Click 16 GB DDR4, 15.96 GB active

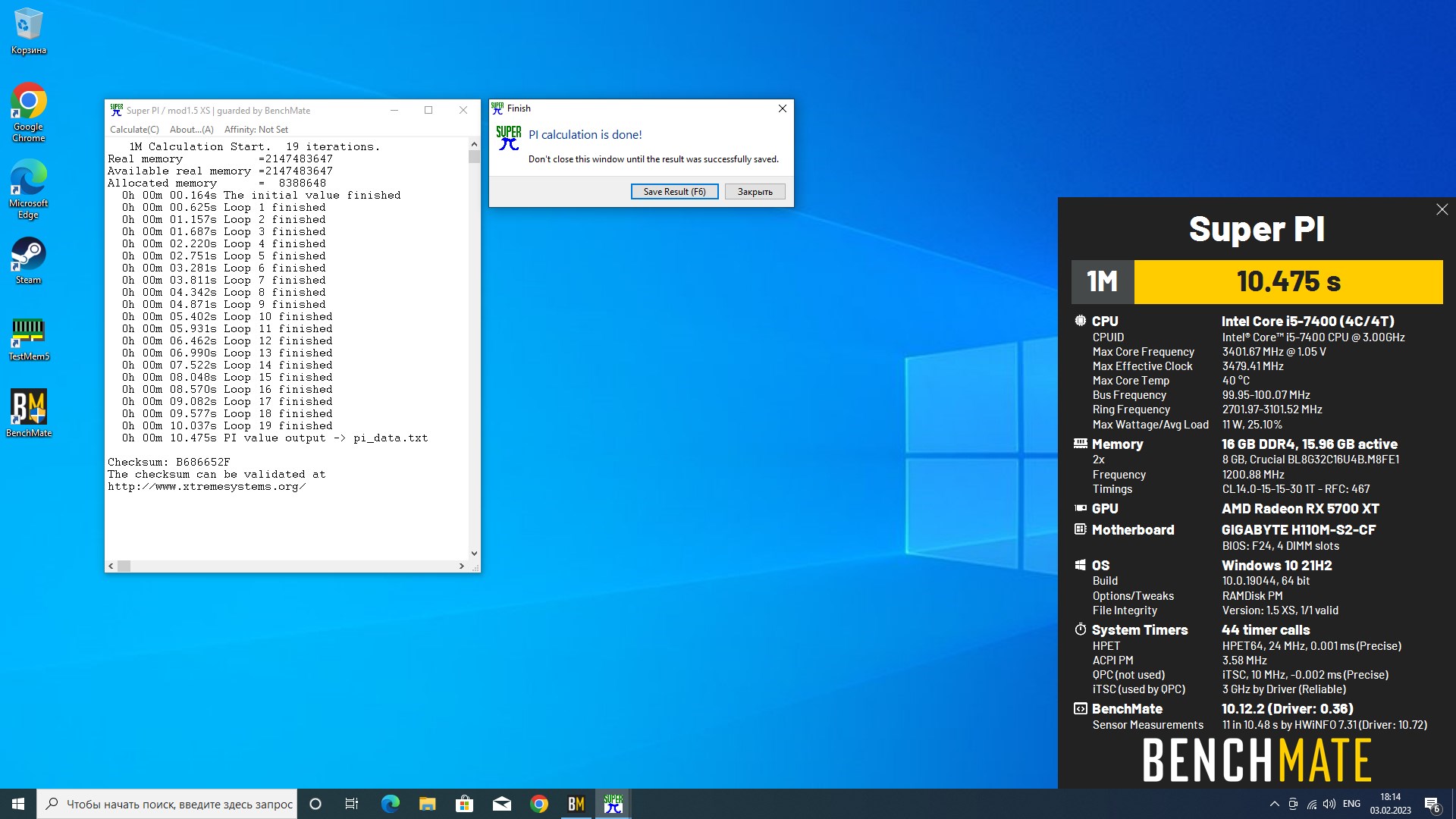(1309, 444)
